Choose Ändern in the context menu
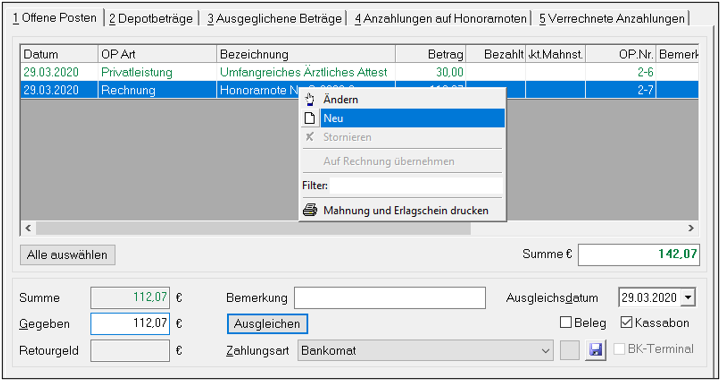The image size is (721, 381). point(403,99)
